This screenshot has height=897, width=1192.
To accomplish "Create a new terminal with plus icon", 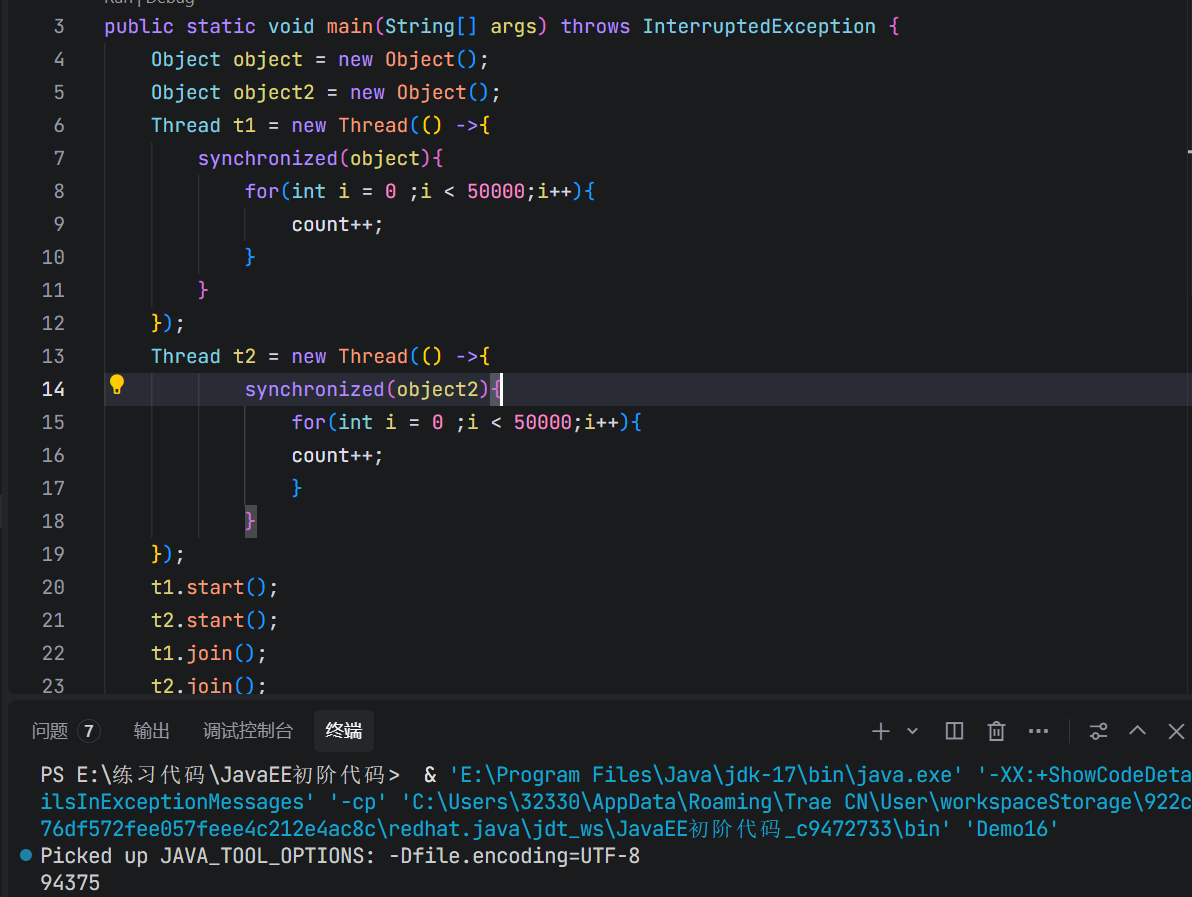I will pyautogui.click(x=880, y=731).
